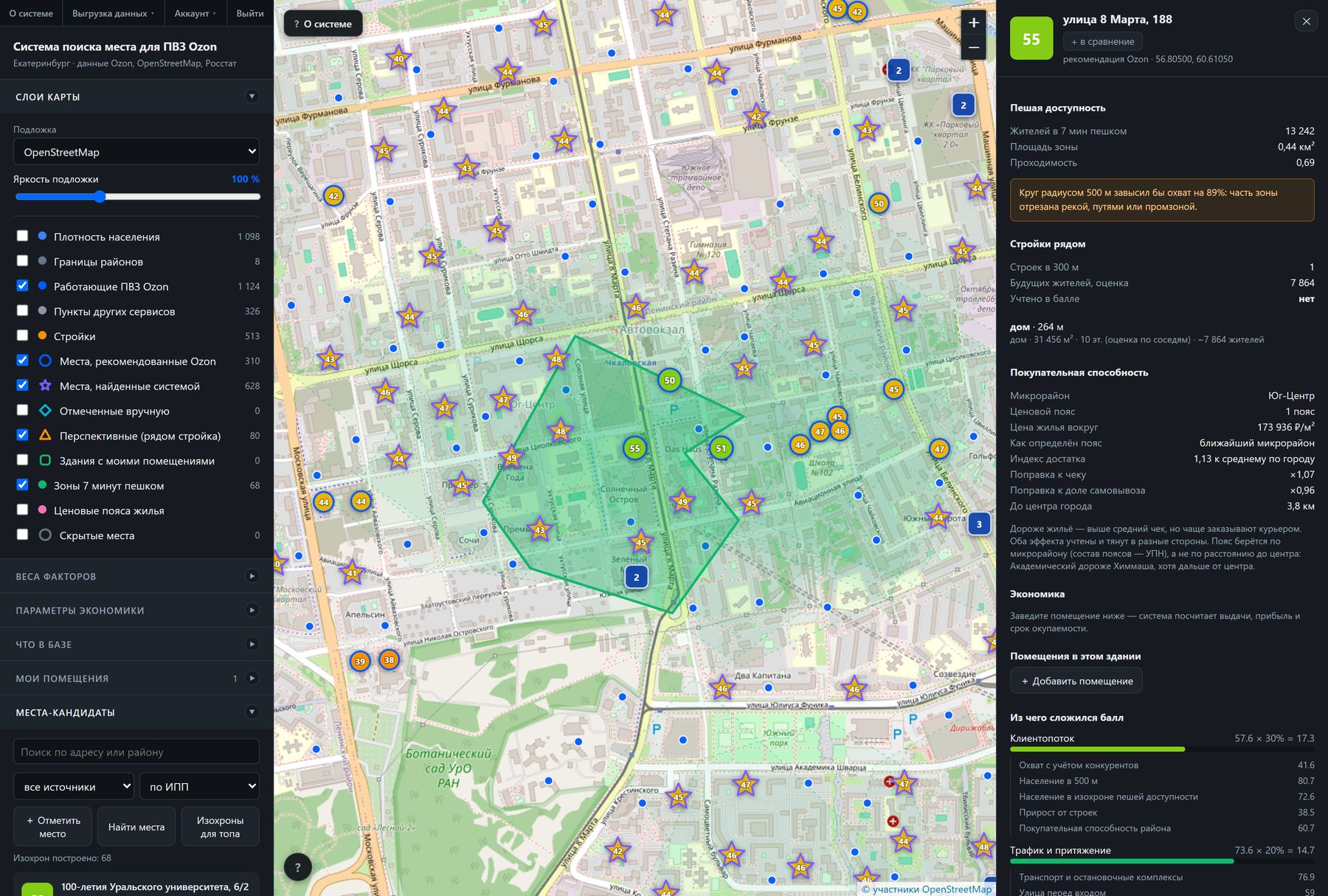Uncheck Зоны 7 минут пешком checkbox

(22, 485)
